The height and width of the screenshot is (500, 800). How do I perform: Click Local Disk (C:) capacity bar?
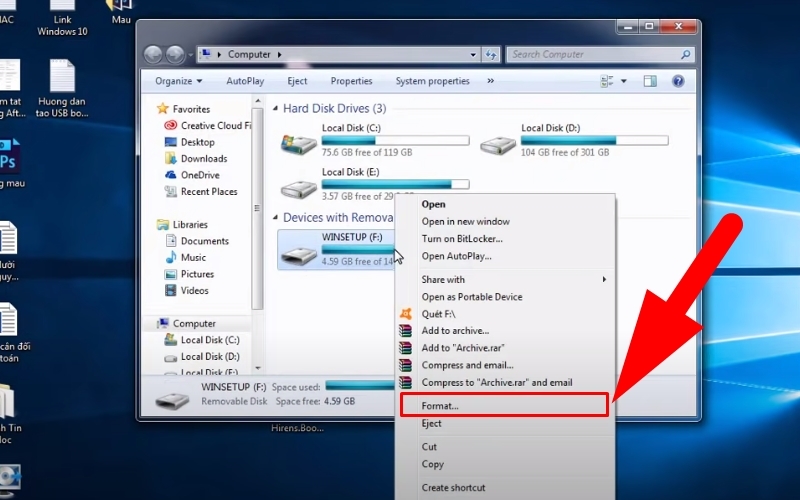click(395, 140)
